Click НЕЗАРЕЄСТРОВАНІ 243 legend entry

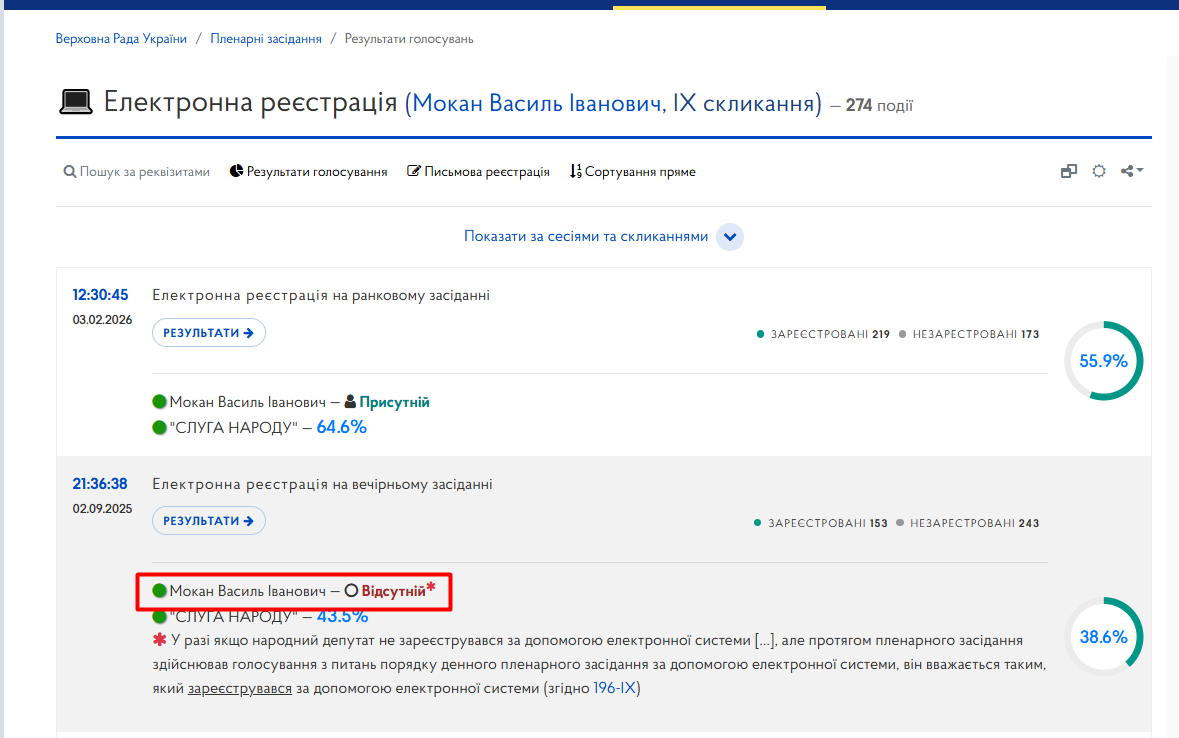click(968, 523)
